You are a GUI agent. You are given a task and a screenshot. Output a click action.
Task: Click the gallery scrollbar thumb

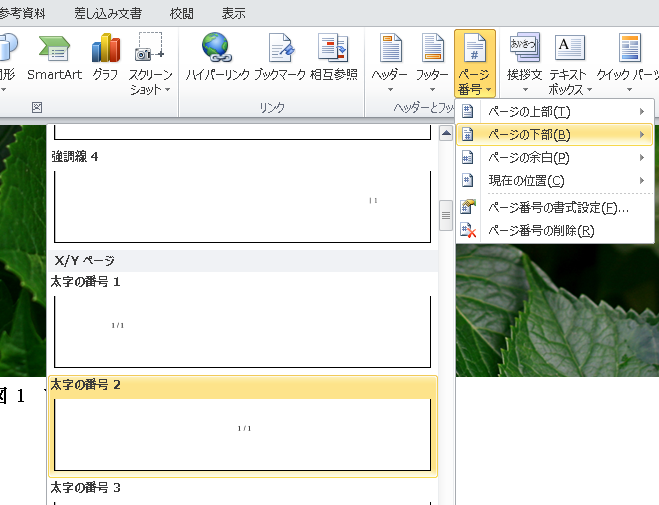pyautogui.click(x=446, y=215)
